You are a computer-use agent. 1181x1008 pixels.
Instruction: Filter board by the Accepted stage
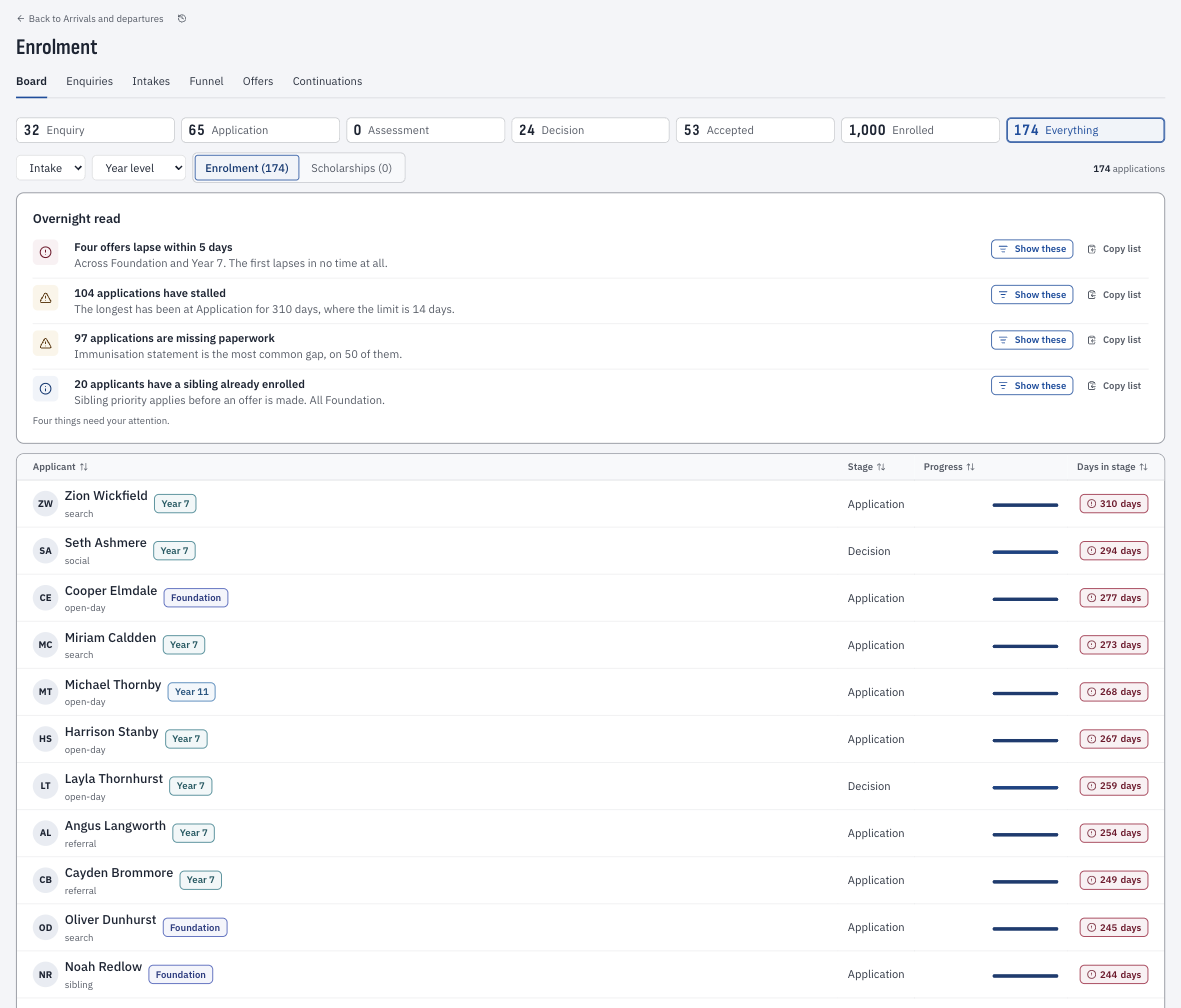coord(755,130)
